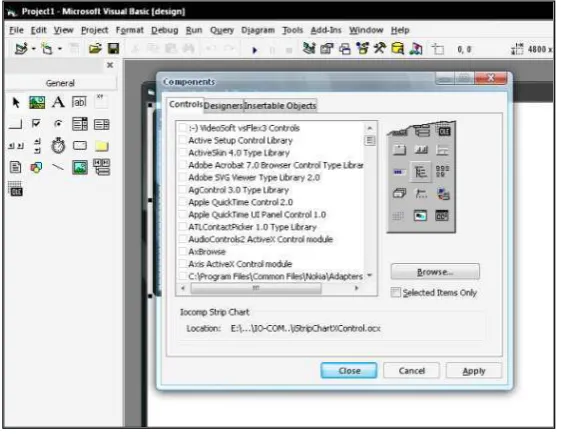
Task: Open the Data View Window toolbar icon
Action: click(x=397, y=48)
